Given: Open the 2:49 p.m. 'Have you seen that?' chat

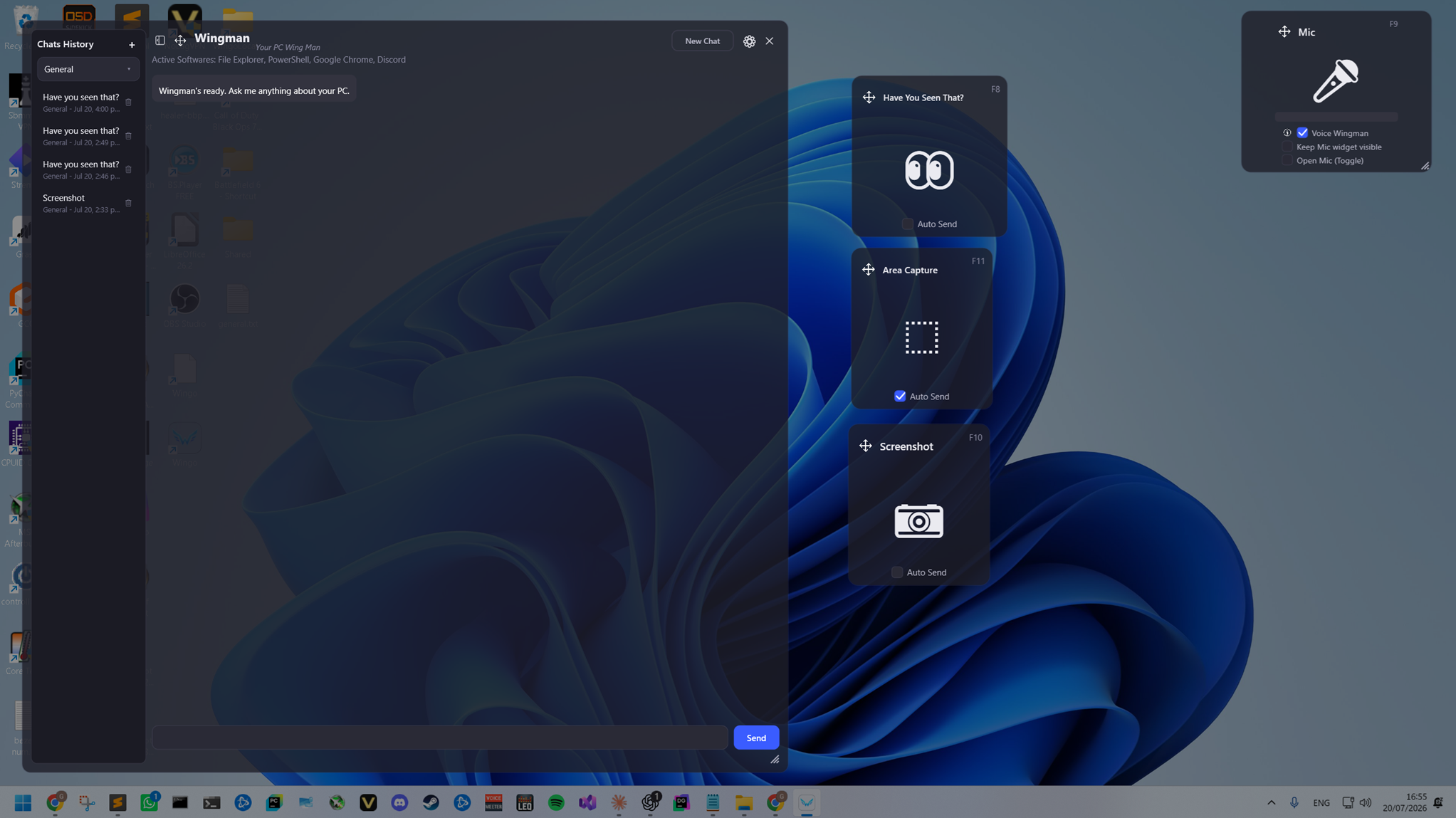Looking at the screenshot, I should click(81, 136).
